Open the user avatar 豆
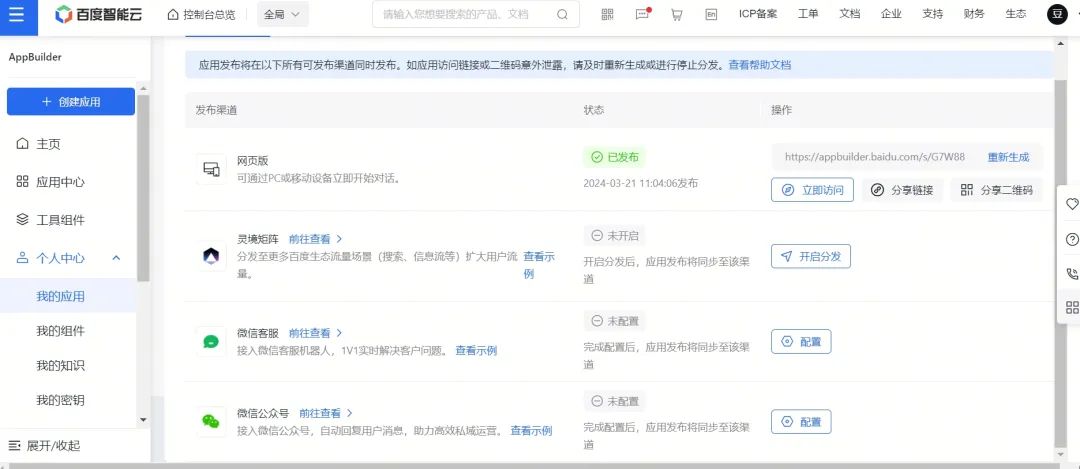This screenshot has width=1080, height=469. click(x=1057, y=14)
